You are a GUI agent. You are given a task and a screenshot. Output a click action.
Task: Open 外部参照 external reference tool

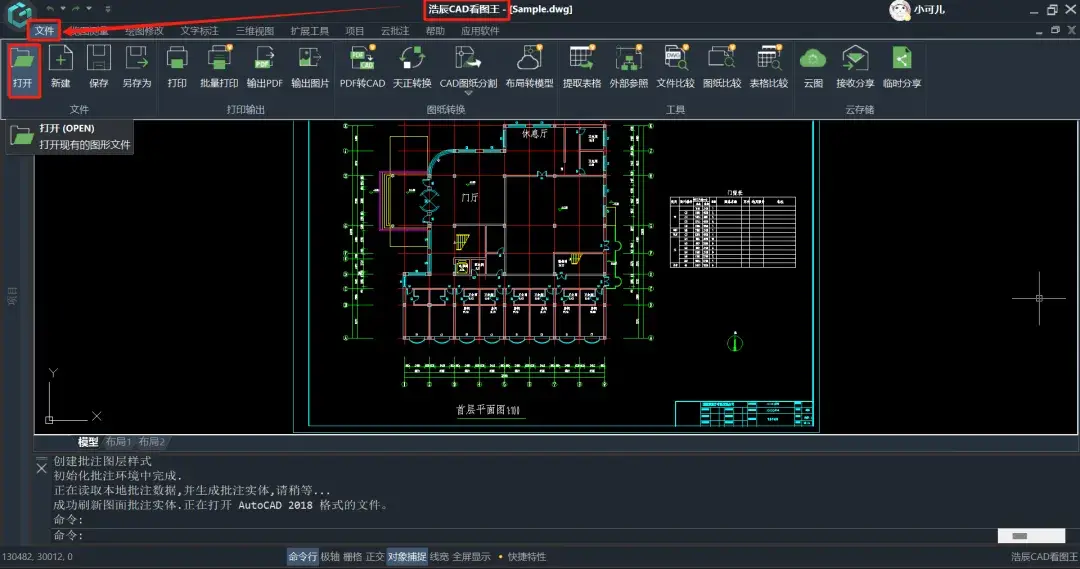pos(629,68)
